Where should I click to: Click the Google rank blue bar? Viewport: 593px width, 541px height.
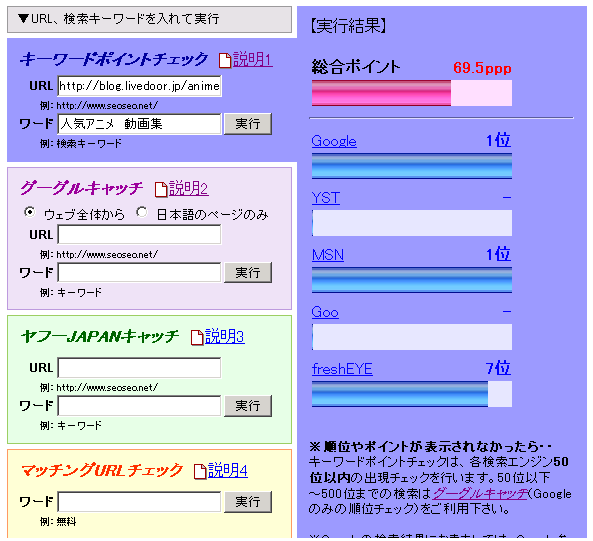[x=412, y=166]
